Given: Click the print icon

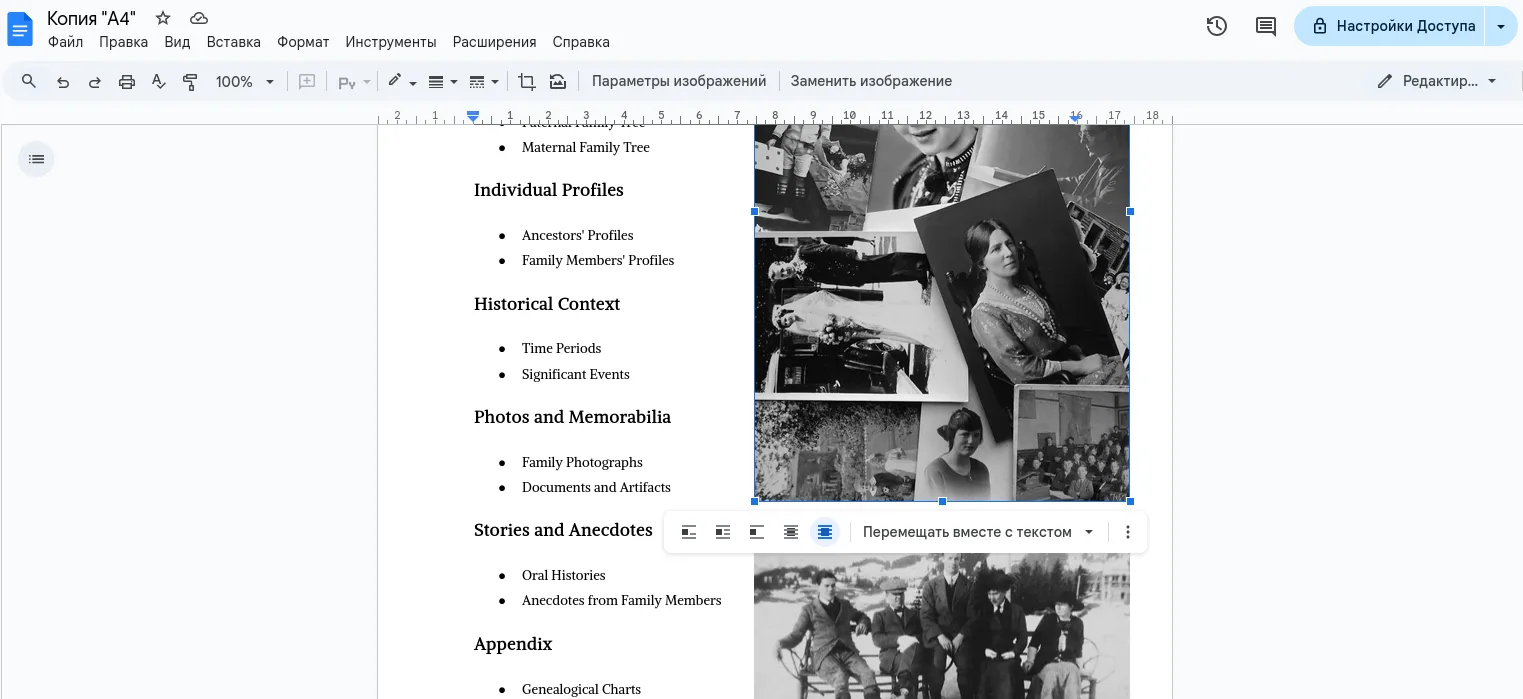Looking at the screenshot, I should tap(126, 81).
